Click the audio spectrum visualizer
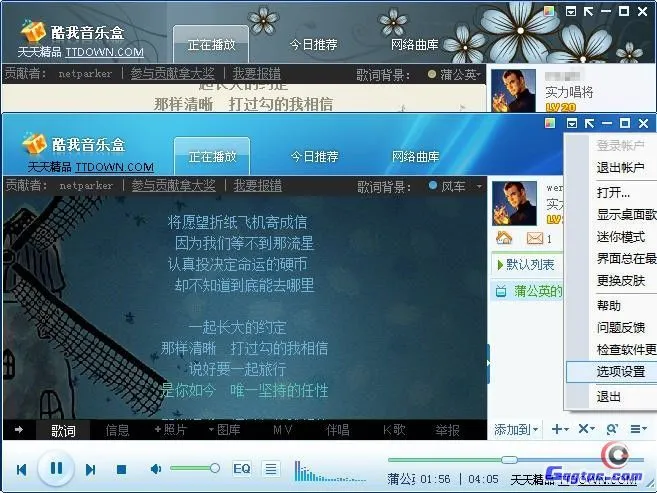Image resolution: width=657 pixels, height=493 pixels. pos(330,471)
